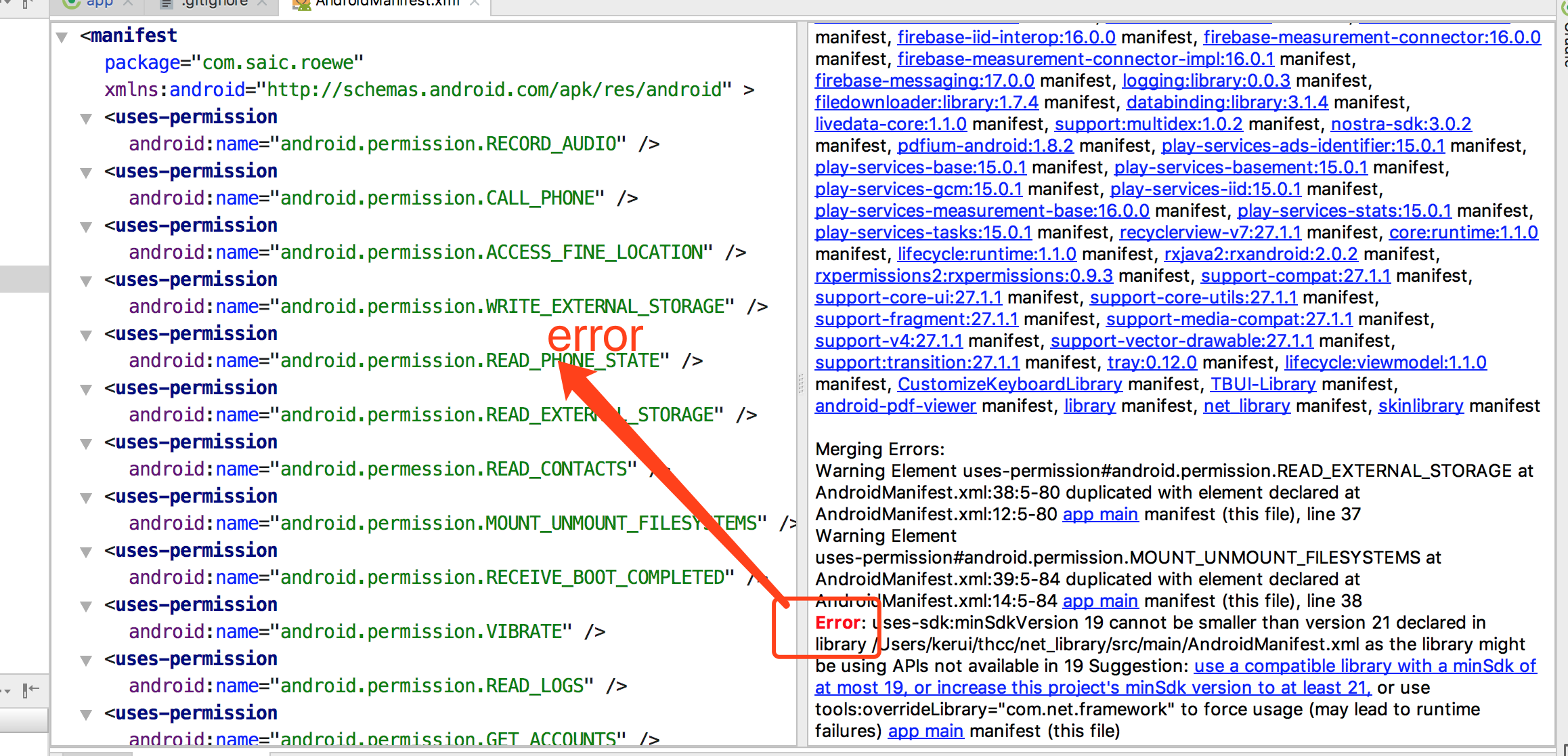Collapse the RECORD_AUDIO uses-permission node
Viewport: 1568px width, 756px height.
point(86,119)
